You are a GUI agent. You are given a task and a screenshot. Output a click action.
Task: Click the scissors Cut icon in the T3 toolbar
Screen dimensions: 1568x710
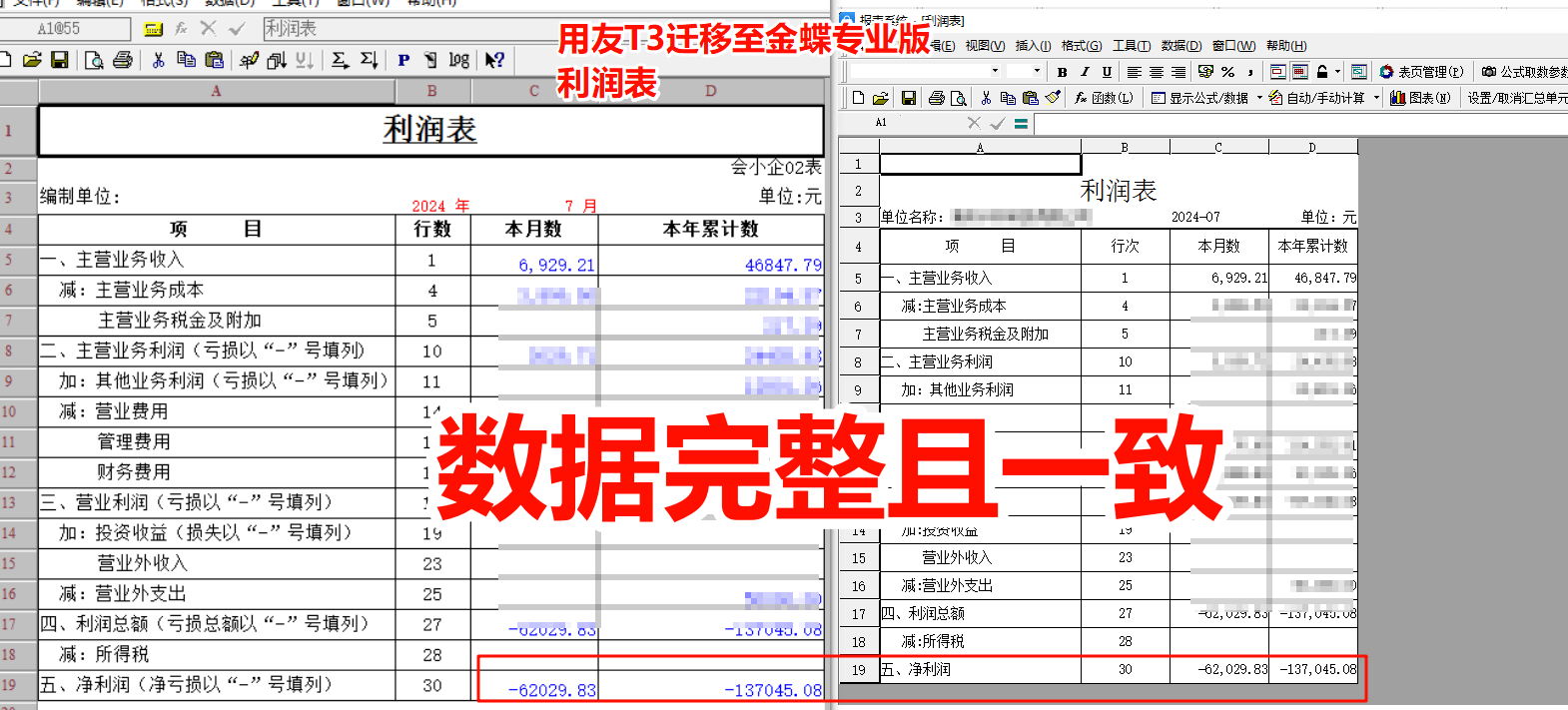[158, 60]
